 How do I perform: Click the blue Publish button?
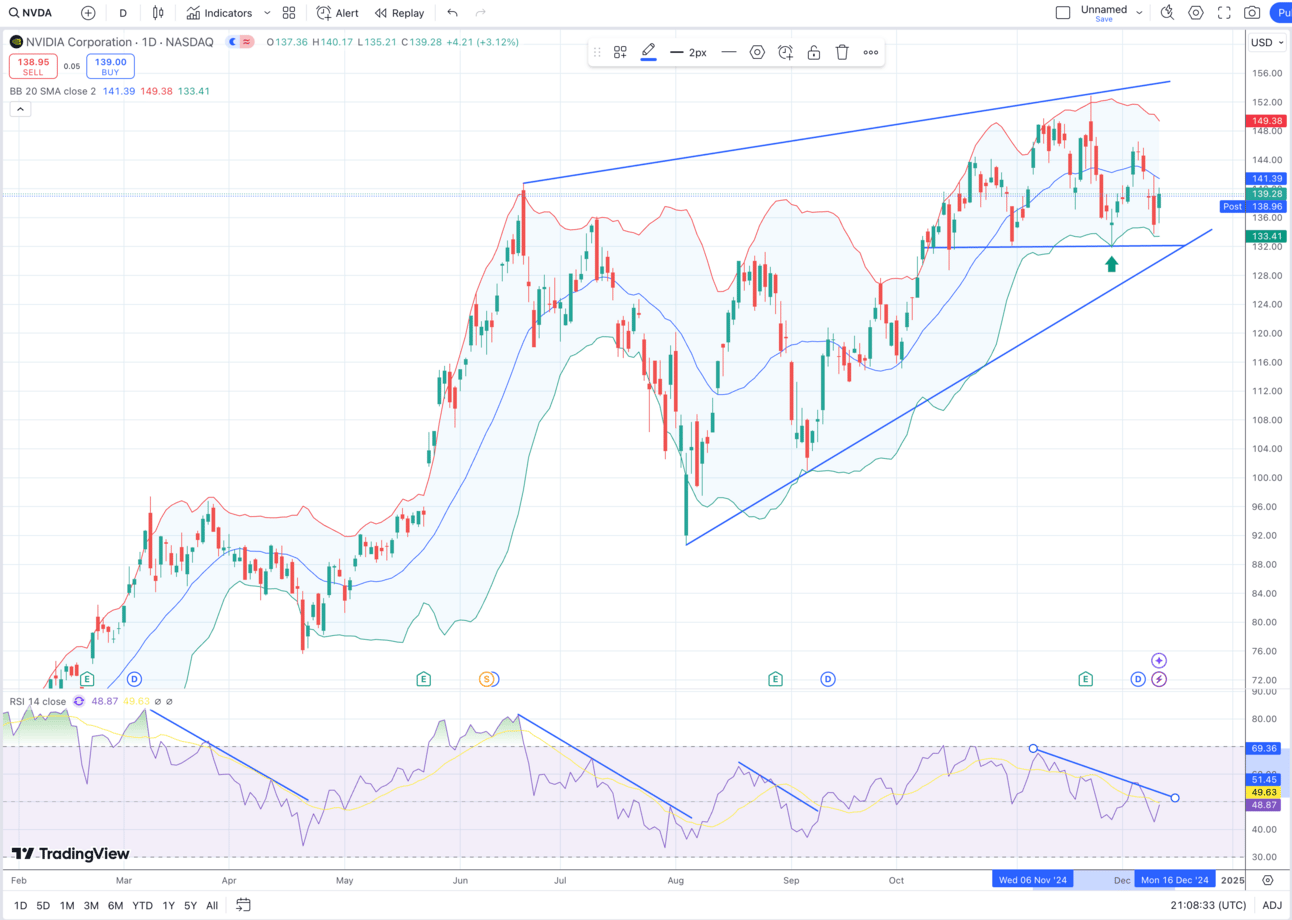point(1281,13)
